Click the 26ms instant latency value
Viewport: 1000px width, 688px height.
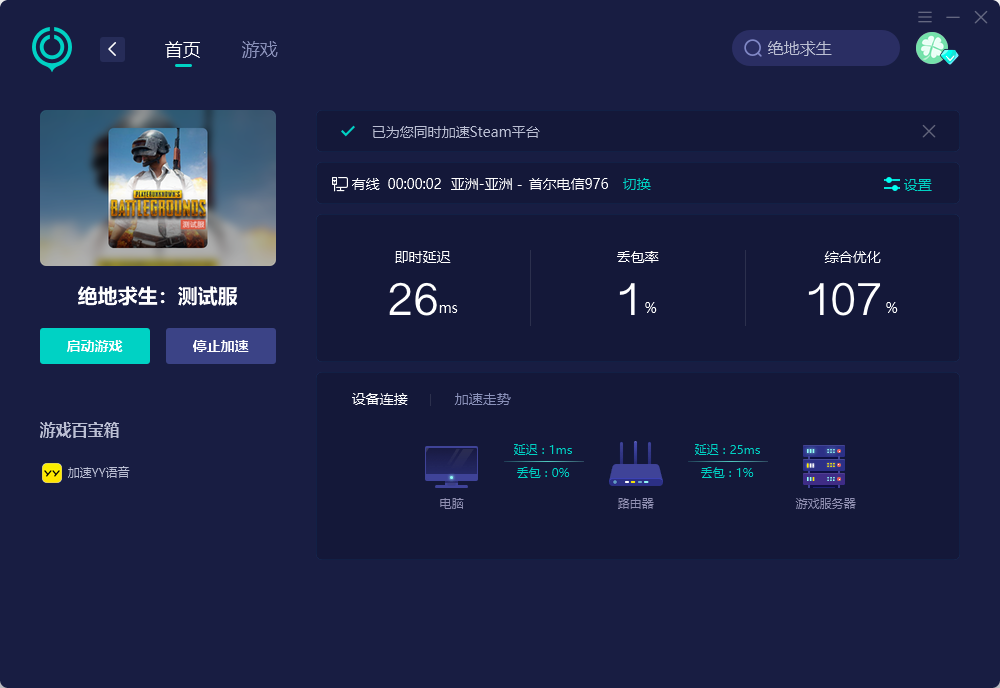click(x=423, y=300)
